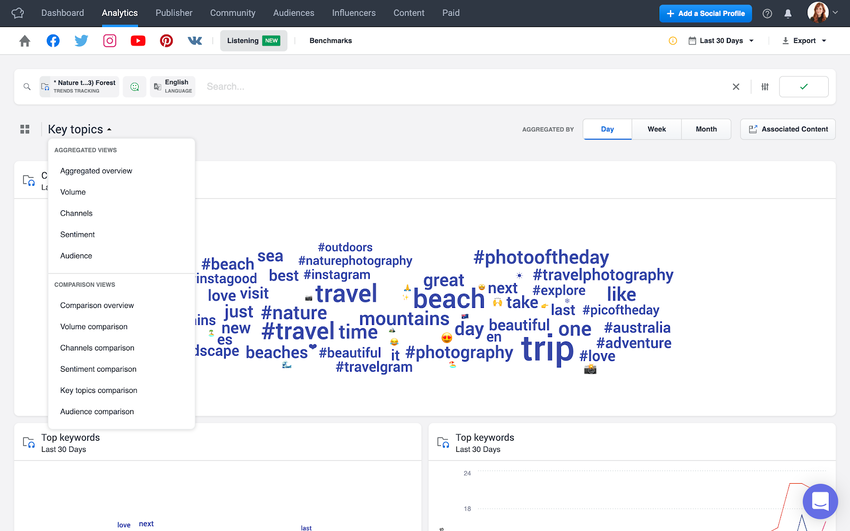Open the Export dropdown
The height and width of the screenshot is (531, 850).
804,41
